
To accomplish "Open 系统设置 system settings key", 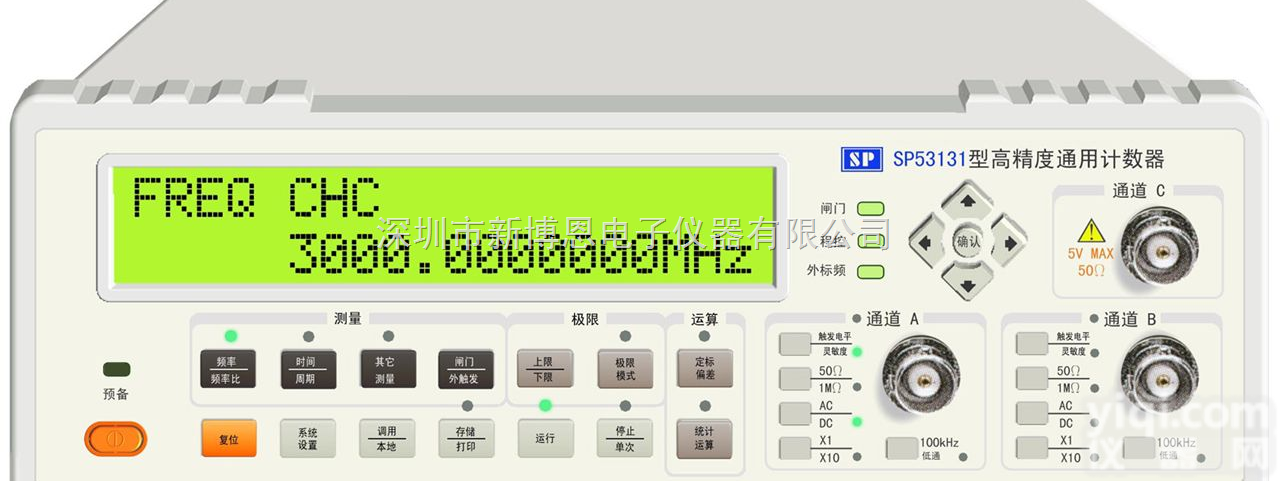I will pyautogui.click(x=307, y=439).
